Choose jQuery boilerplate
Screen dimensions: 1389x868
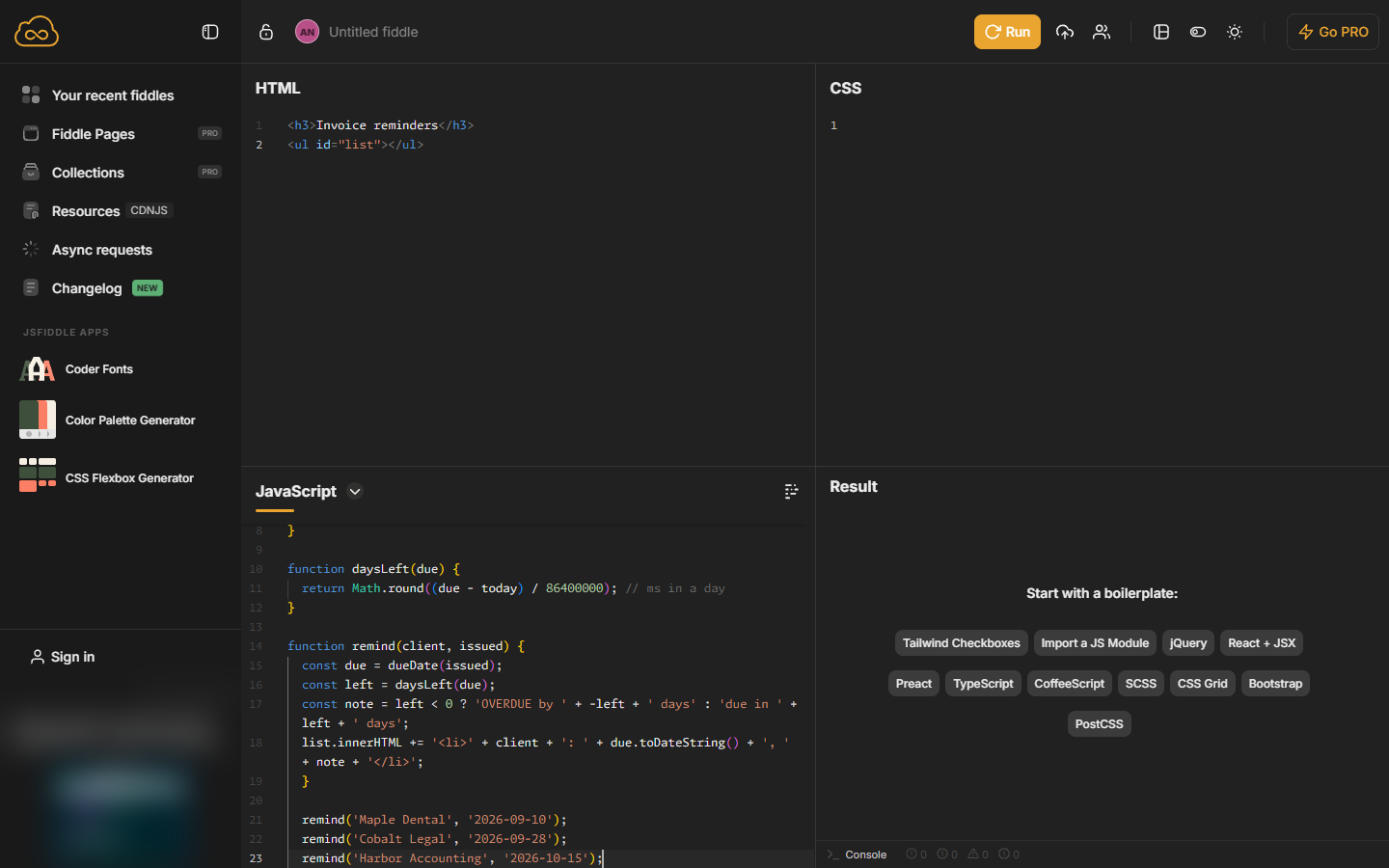[x=1188, y=643]
